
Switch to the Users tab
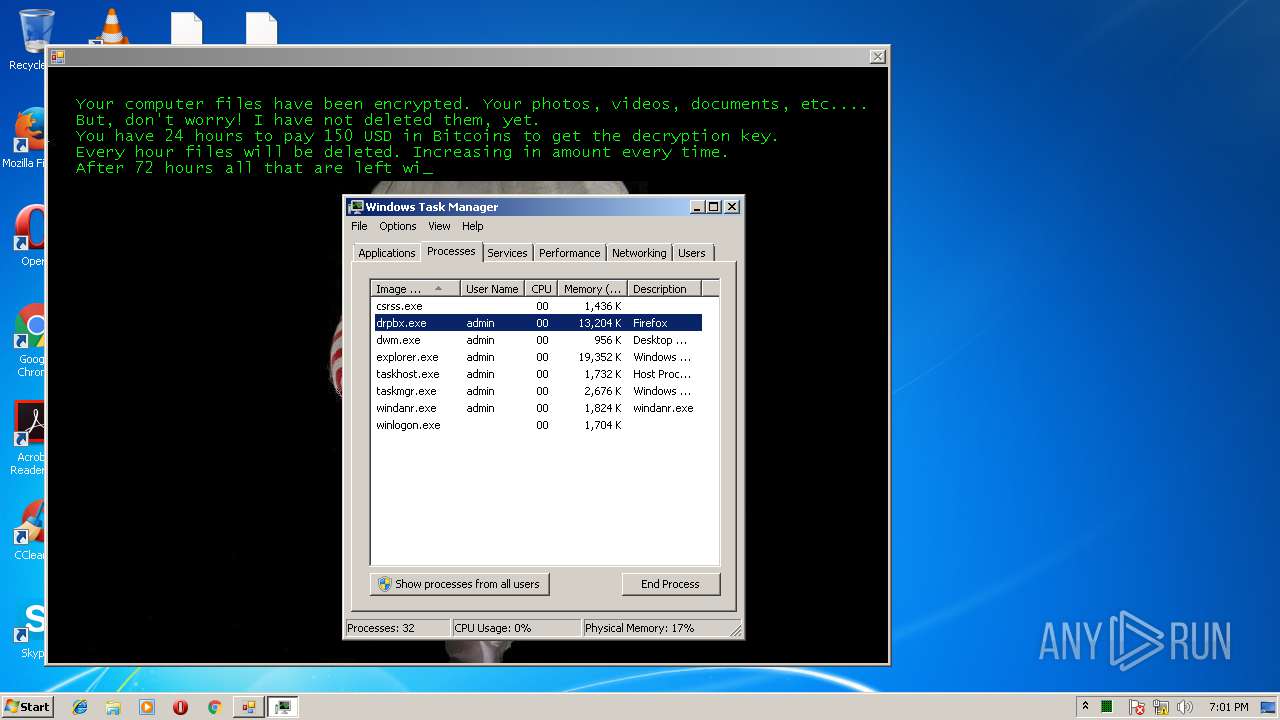pyautogui.click(x=692, y=253)
